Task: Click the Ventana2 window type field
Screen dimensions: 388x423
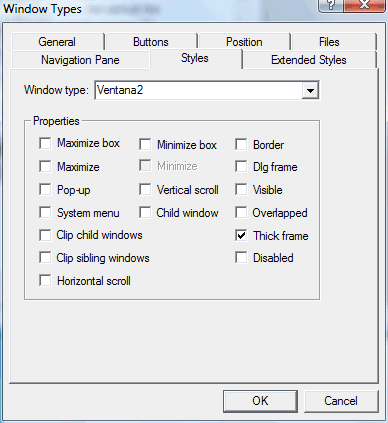Action: 199,90
